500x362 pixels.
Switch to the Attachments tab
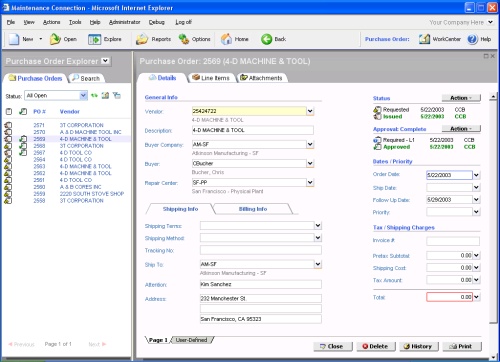coord(261,78)
